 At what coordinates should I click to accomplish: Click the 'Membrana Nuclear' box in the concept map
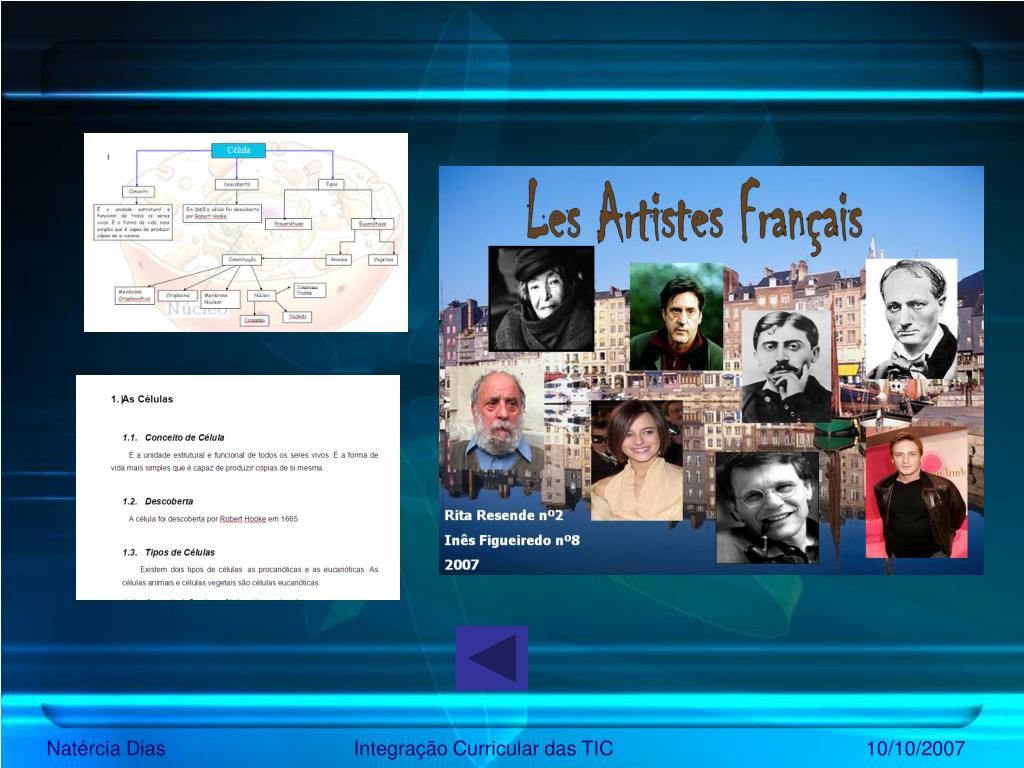pyautogui.click(x=220, y=299)
